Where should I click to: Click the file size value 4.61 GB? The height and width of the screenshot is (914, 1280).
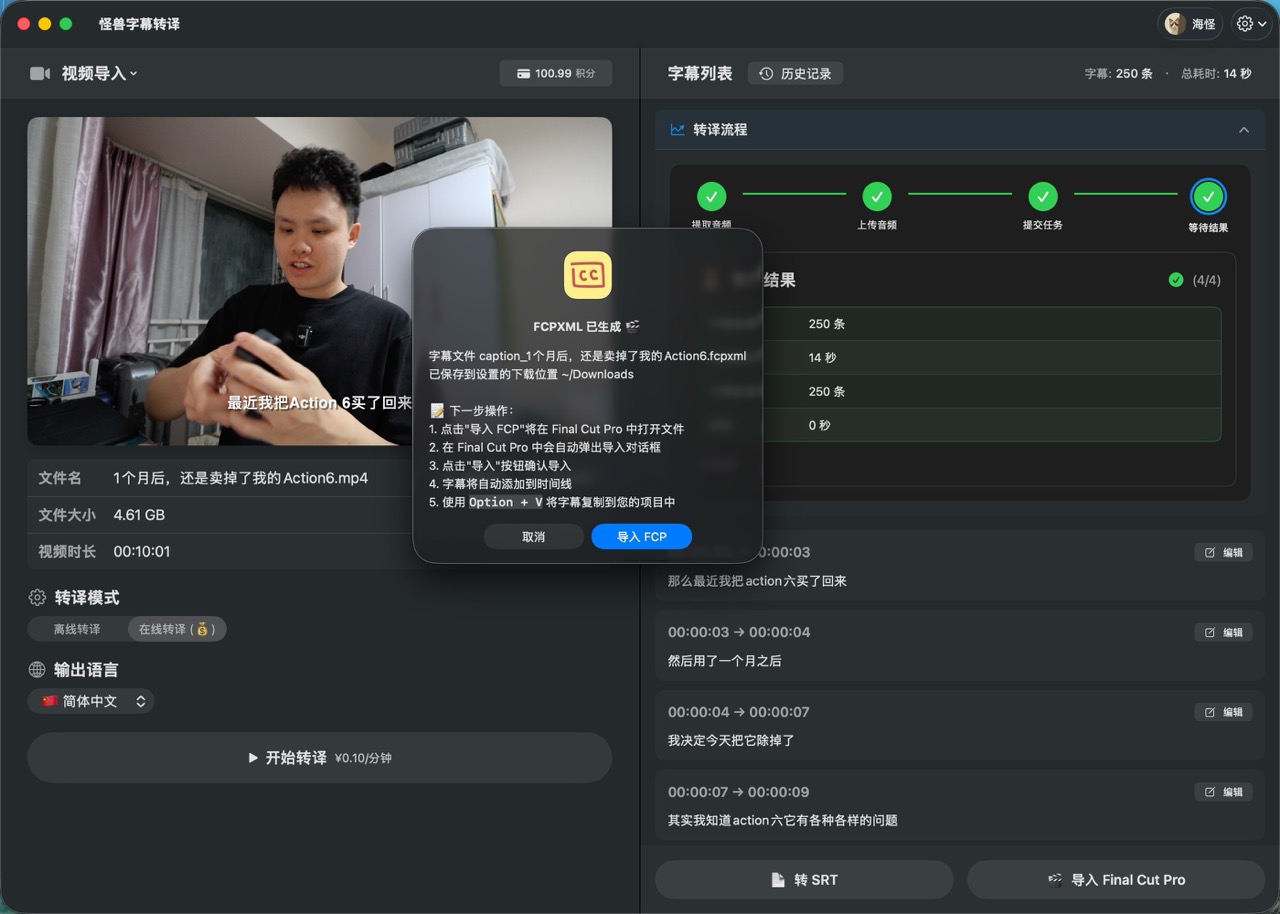coord(139,515)
